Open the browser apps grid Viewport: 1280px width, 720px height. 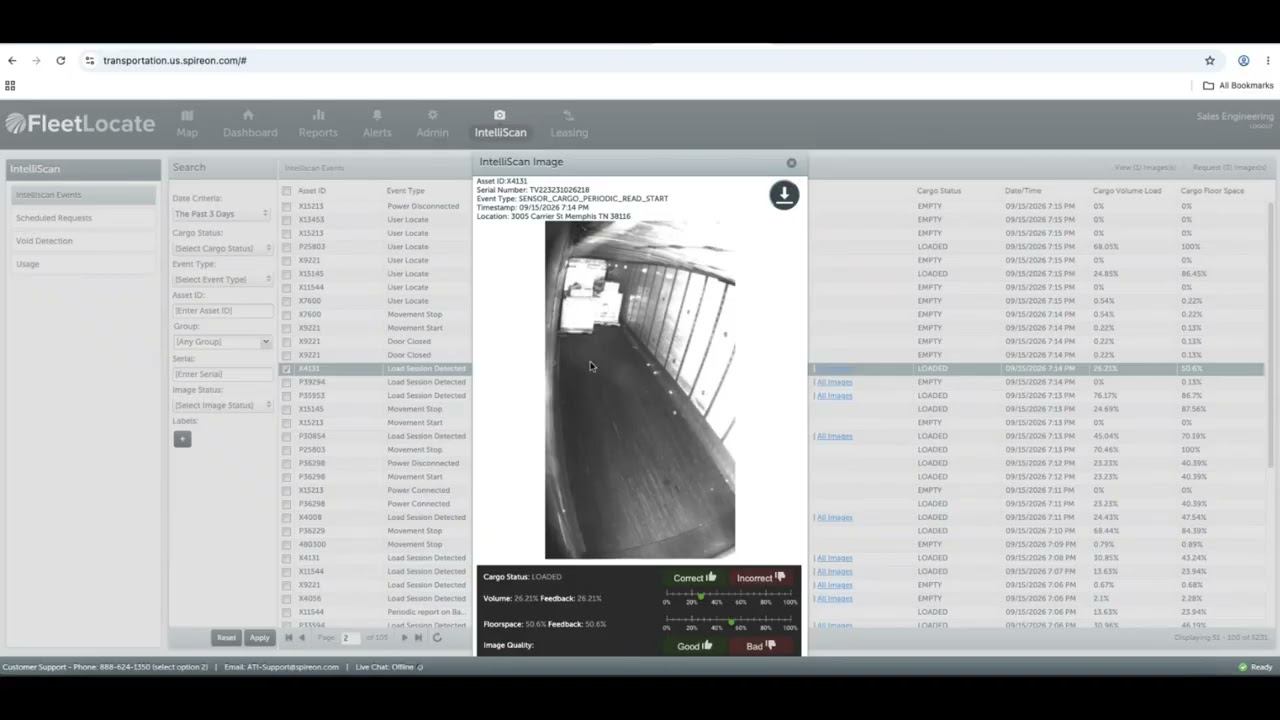click(10, 86)
